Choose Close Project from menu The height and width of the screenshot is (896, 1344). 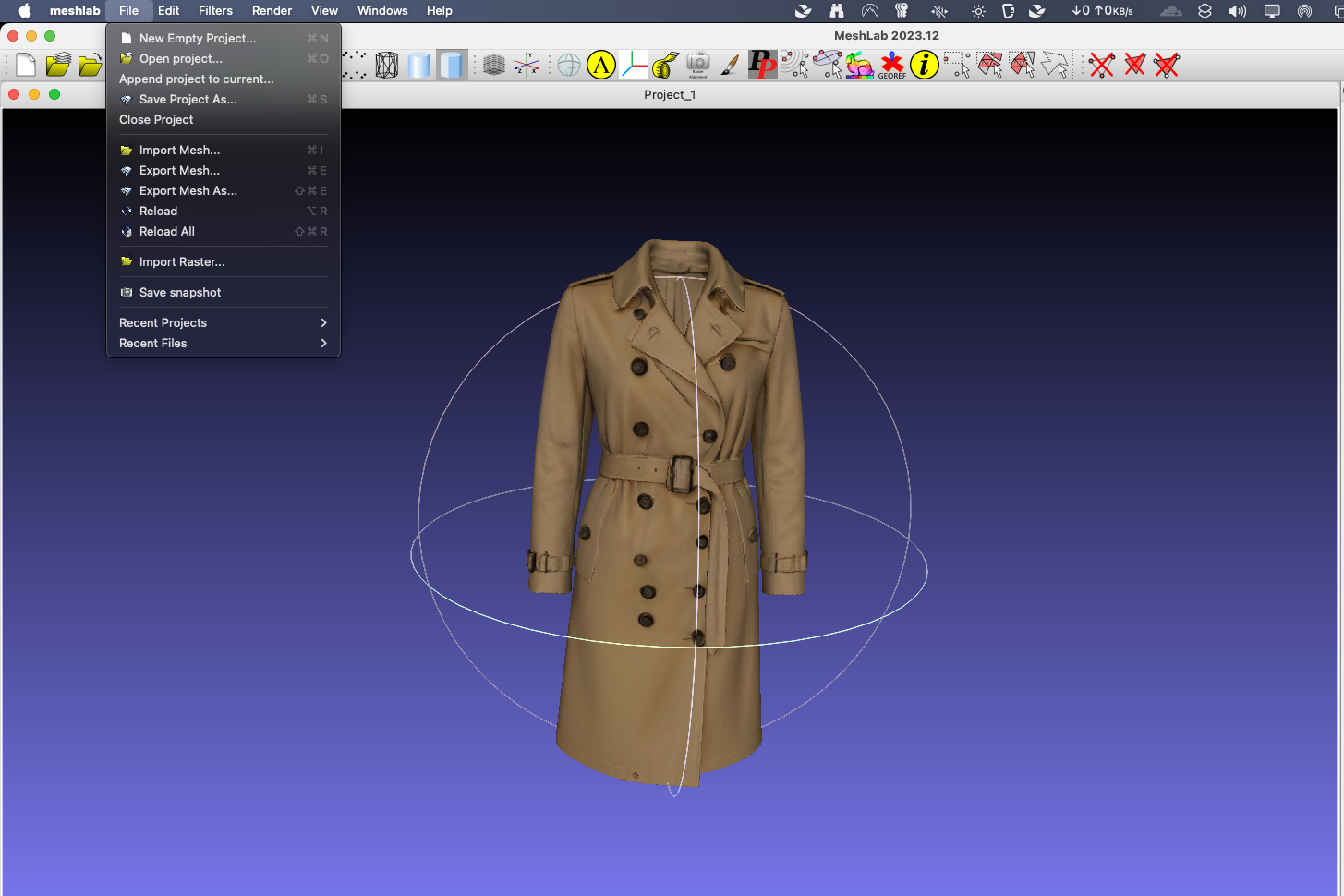(224, 119)
